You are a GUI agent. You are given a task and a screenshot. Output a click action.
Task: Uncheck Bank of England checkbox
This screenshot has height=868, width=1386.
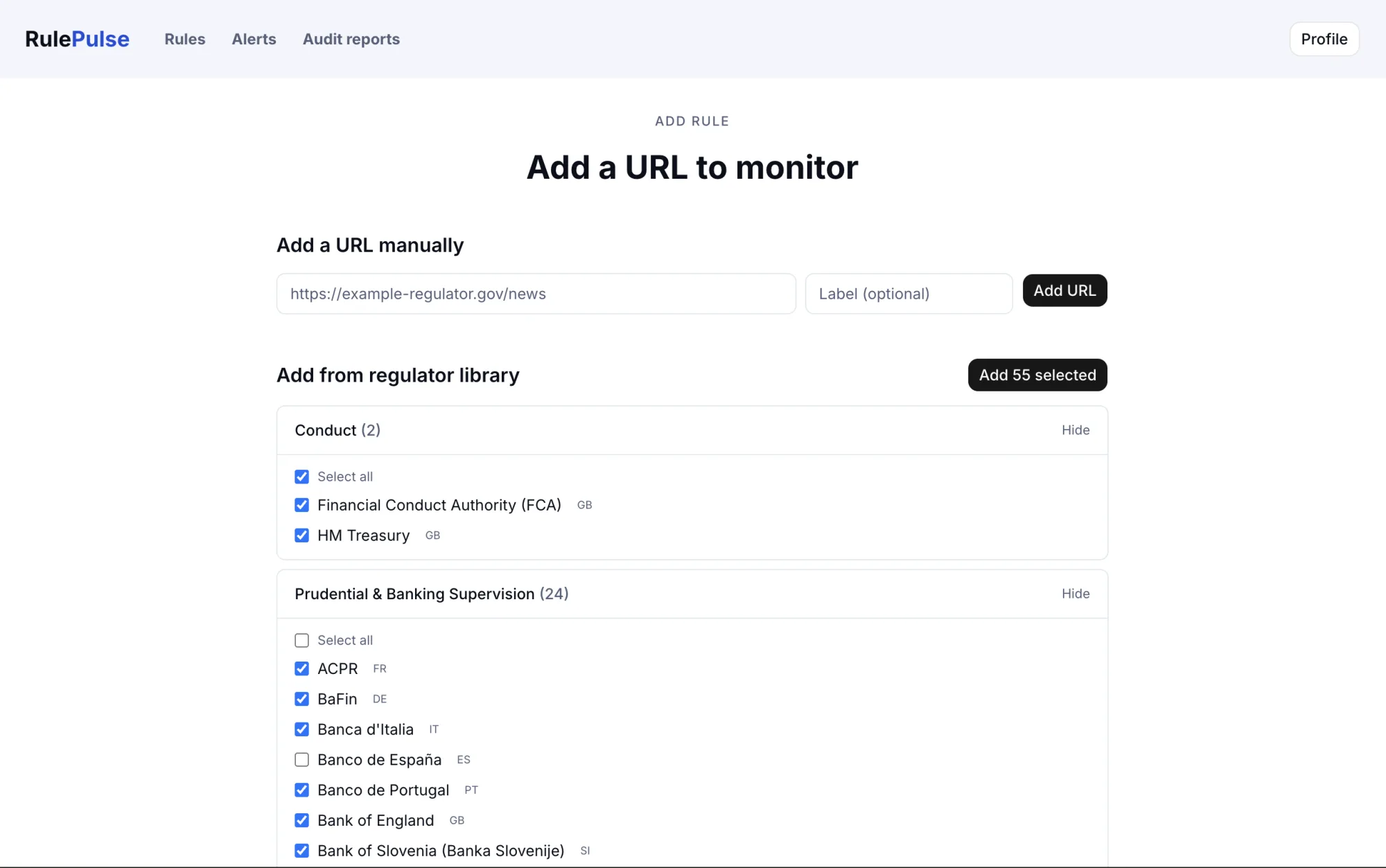tap(301, 820)
